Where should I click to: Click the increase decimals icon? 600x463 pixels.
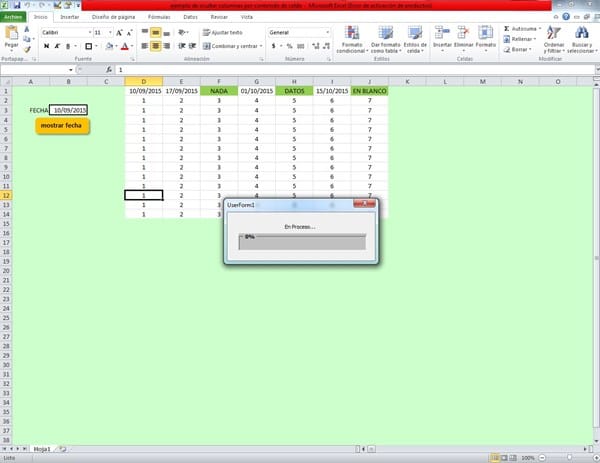coord(316,46)
